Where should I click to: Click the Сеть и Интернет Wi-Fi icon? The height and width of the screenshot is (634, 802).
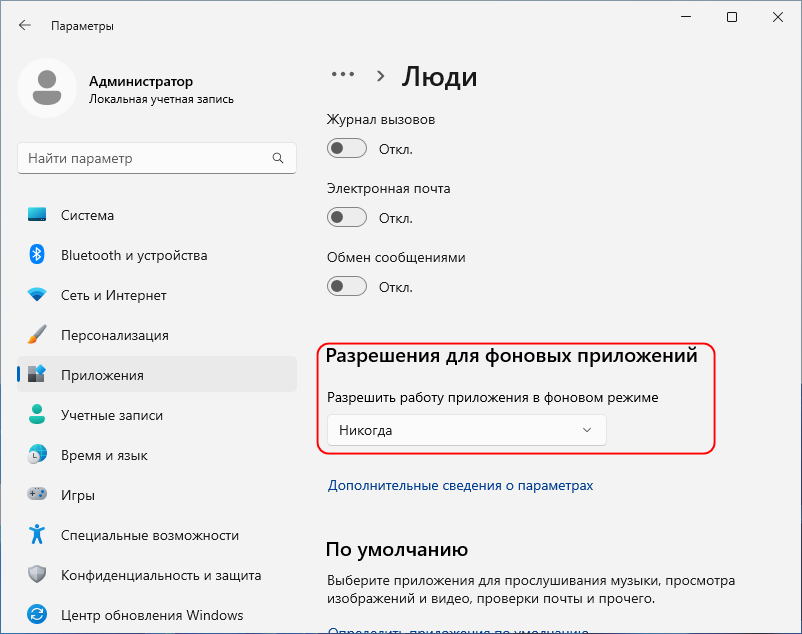click(37, 295)
